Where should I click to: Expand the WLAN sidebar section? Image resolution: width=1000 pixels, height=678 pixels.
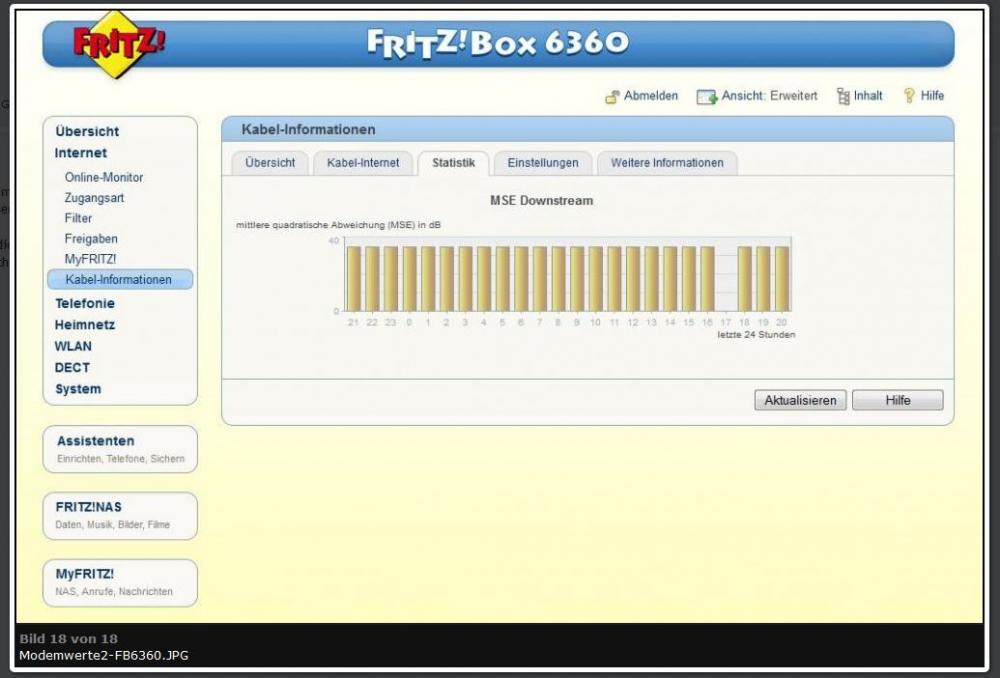tap(73, 346)
